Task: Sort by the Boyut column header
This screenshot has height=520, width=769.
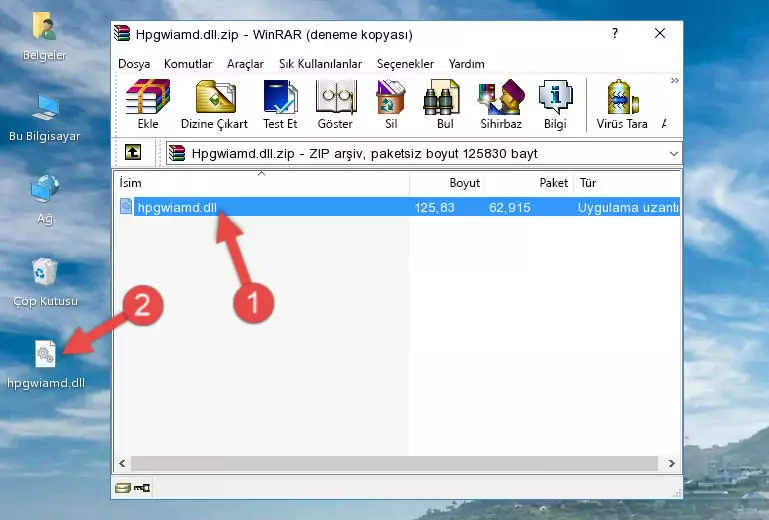Action: pos(447,183)
